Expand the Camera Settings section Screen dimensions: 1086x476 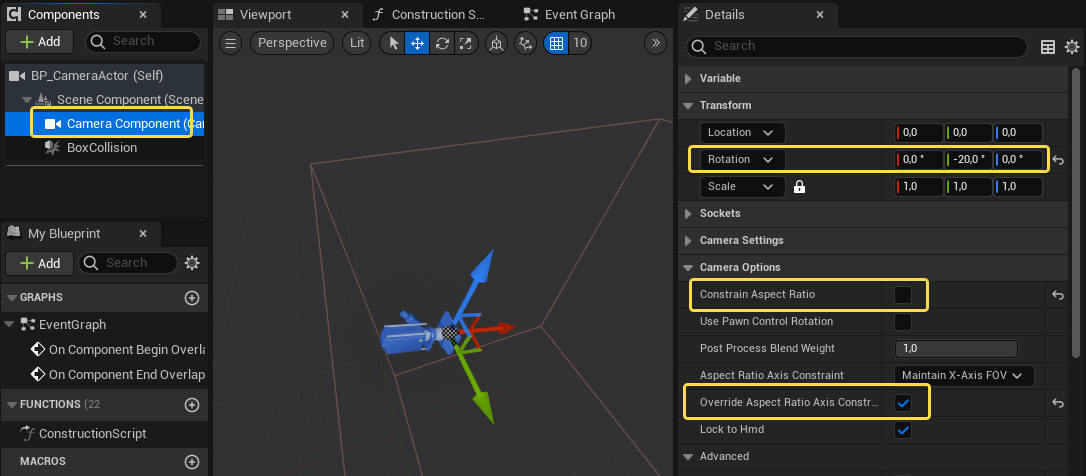coord(688,240)
